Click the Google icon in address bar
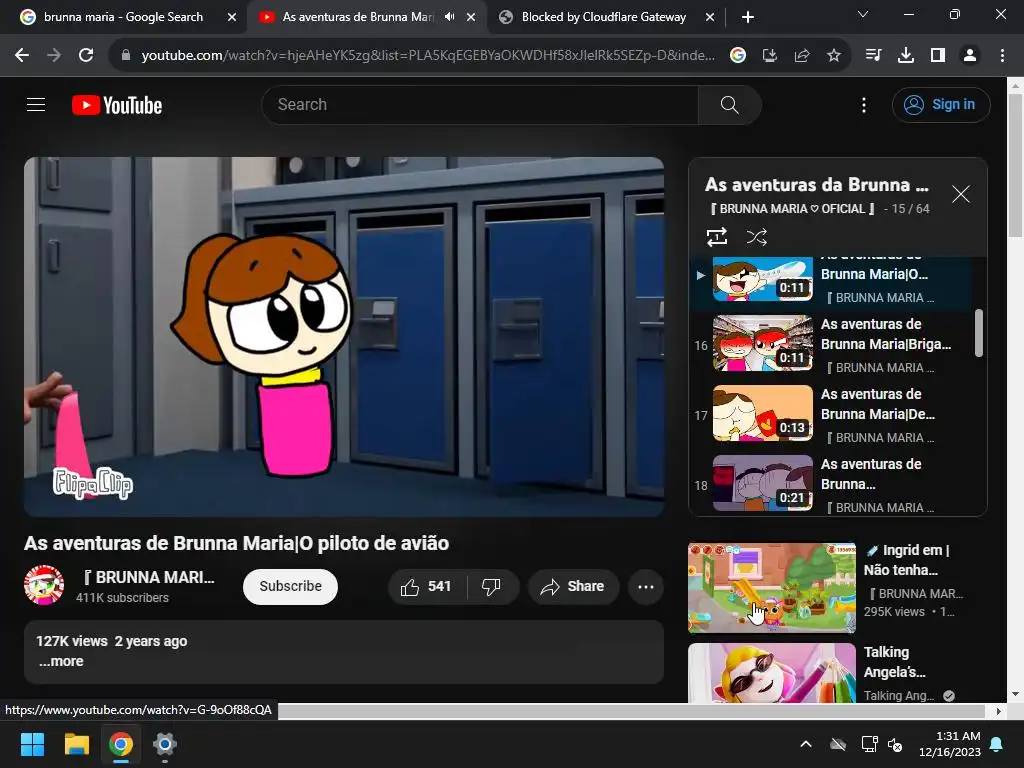The height and width of the screenshot is (768, 1024). 738,56
